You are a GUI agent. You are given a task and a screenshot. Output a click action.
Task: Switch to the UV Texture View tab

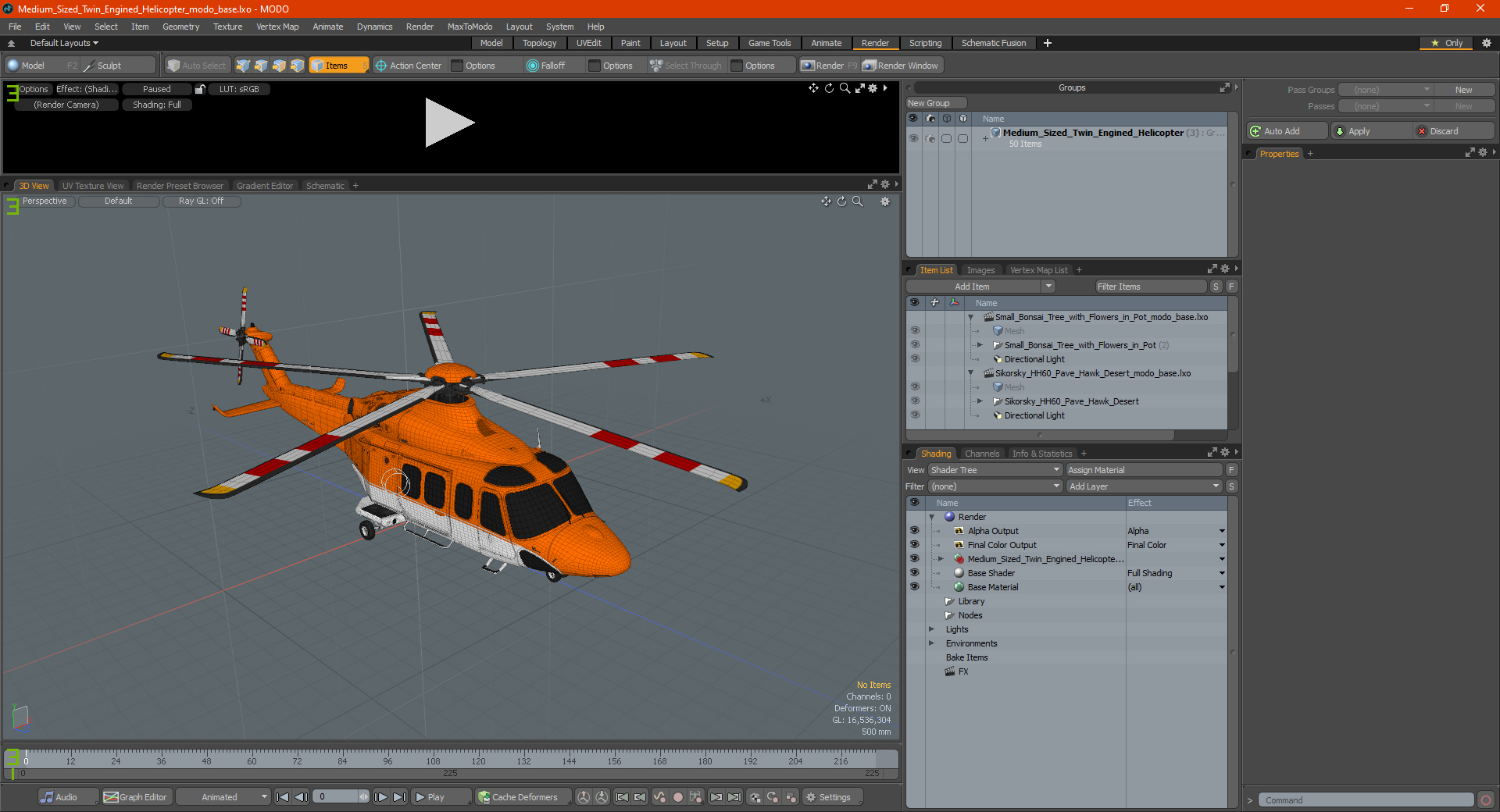click(93, 186)
